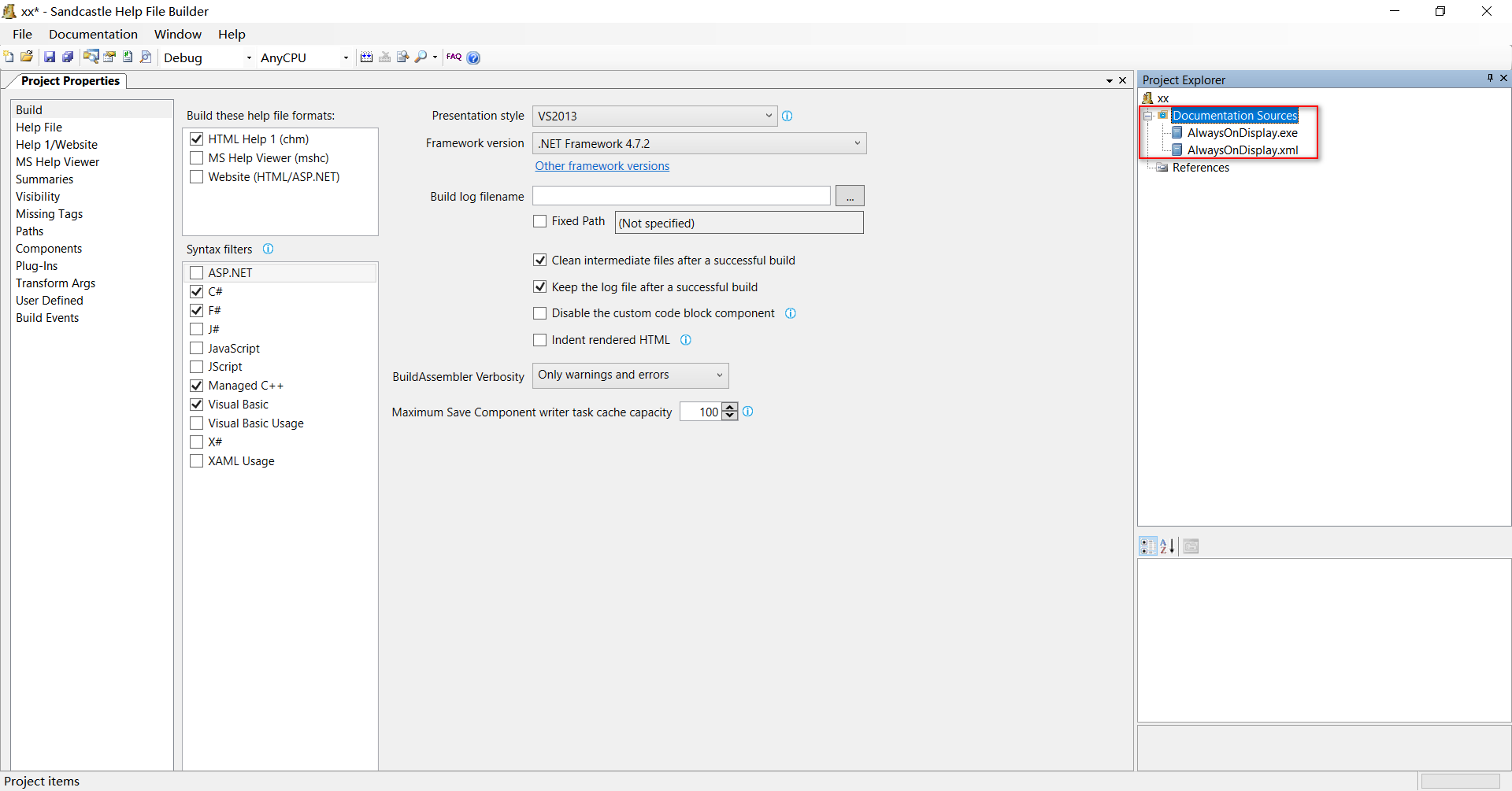
Task: Expand the Framework version combo box
Action: pos(857,143)
